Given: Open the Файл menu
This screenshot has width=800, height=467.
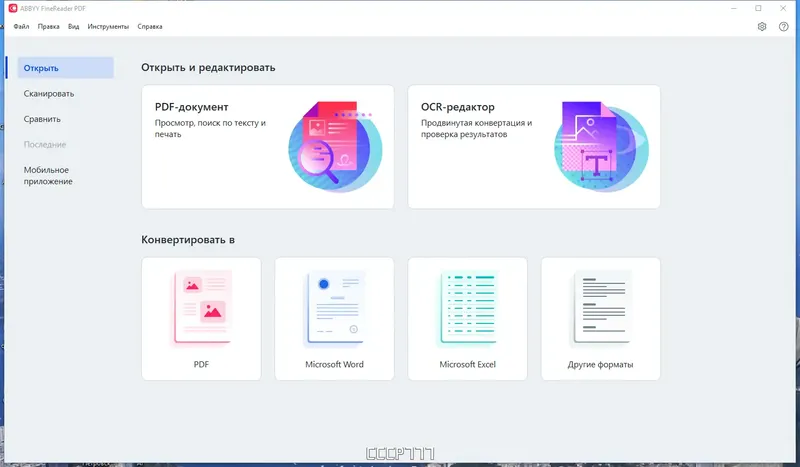Looking at the screenshot, I should click(x=21, y=27).
